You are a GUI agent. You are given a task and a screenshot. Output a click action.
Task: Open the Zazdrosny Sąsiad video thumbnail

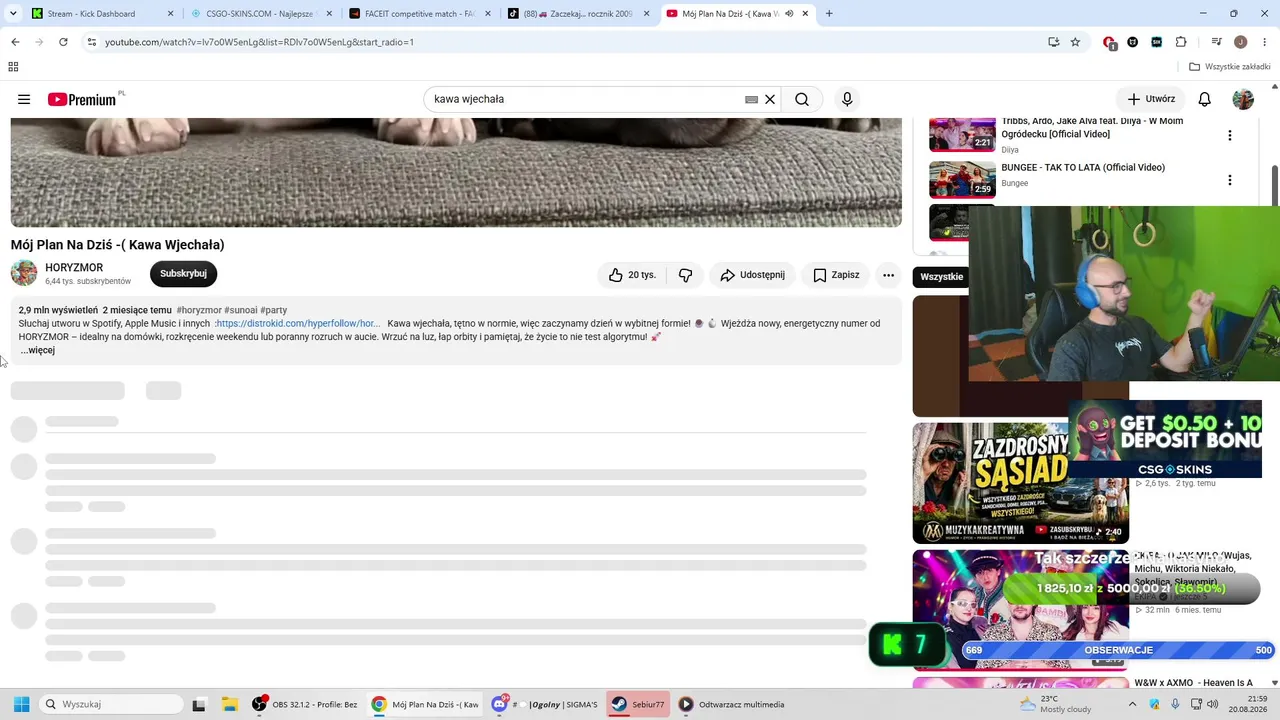tap(1020, 483)
